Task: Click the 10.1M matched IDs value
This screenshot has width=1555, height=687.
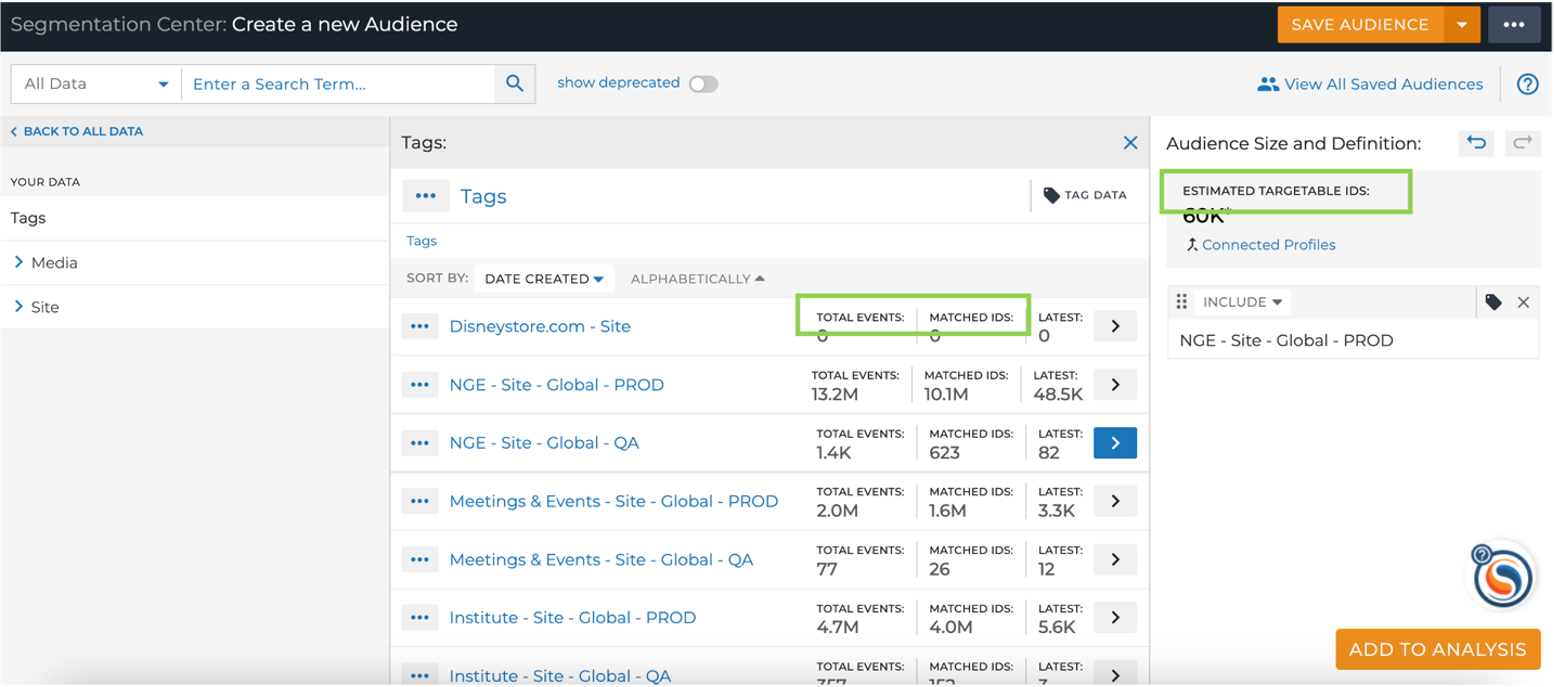Action: 945,394
